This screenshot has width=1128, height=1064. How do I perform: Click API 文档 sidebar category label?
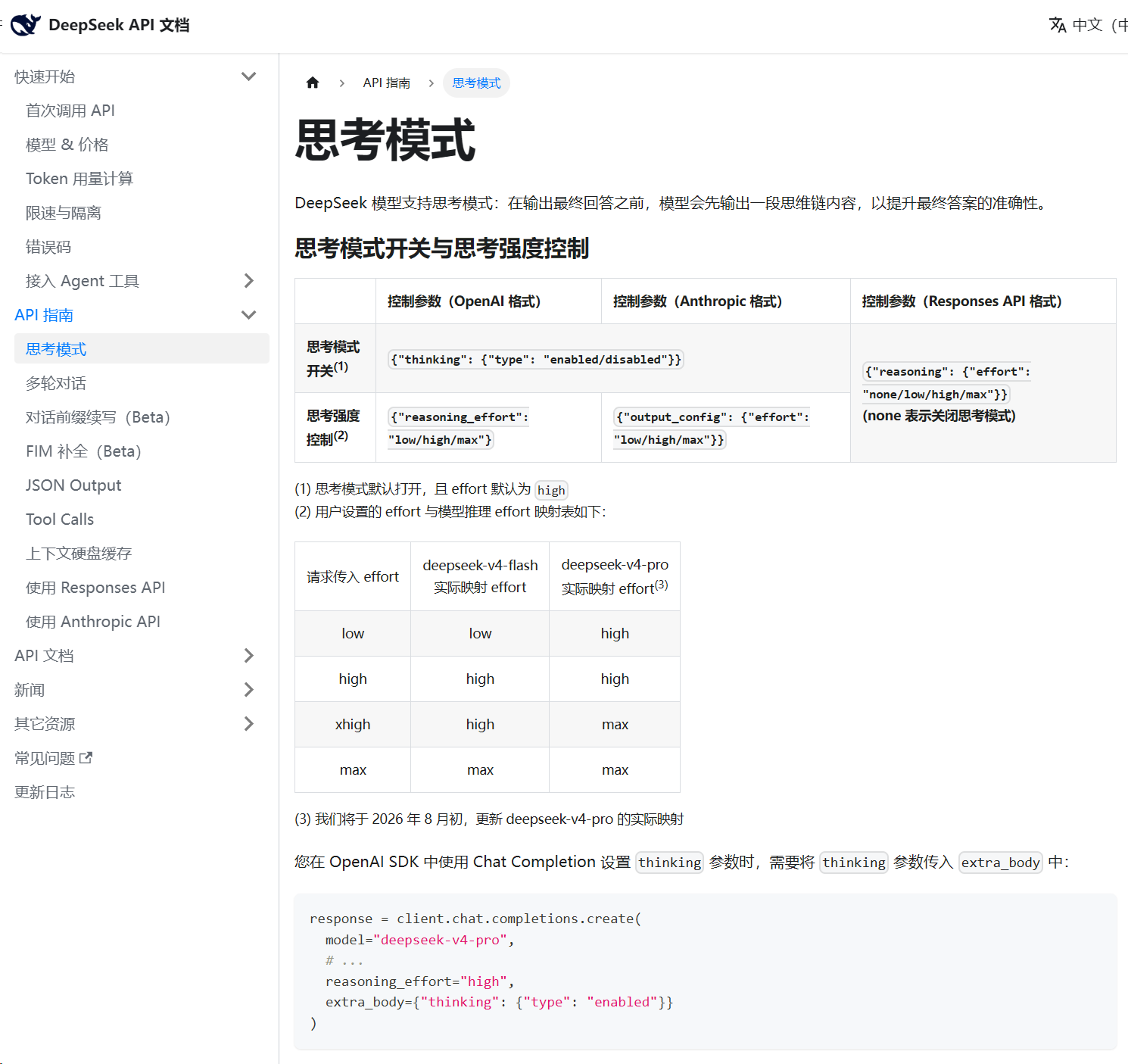pyautogui.click(x=44, y=656)
